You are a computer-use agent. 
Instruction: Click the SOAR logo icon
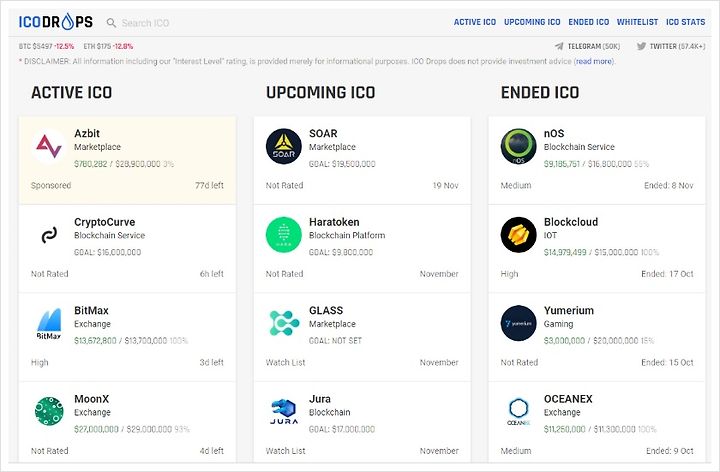pos(284,146)
